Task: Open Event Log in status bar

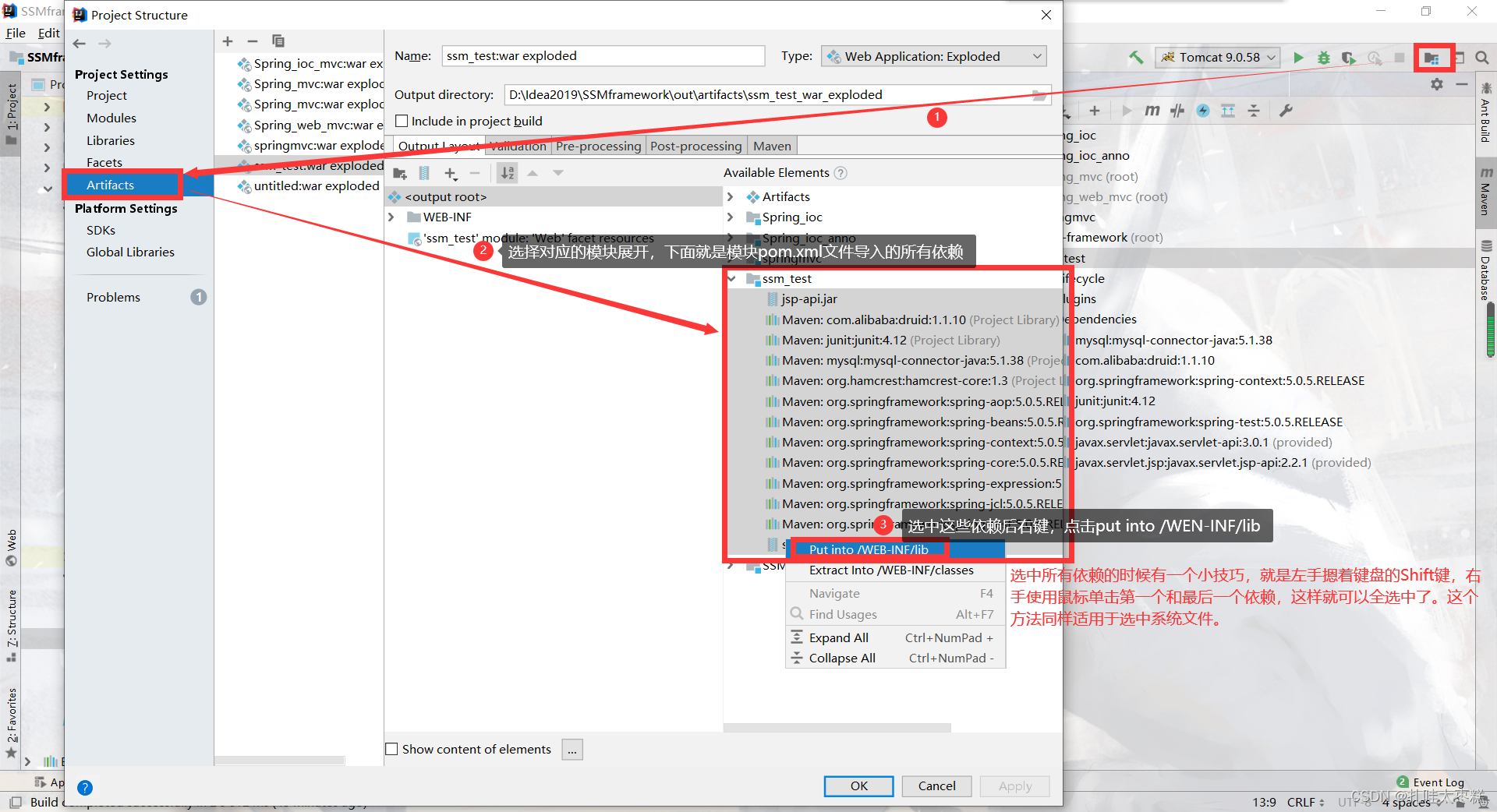Action: coord(1430,782)
